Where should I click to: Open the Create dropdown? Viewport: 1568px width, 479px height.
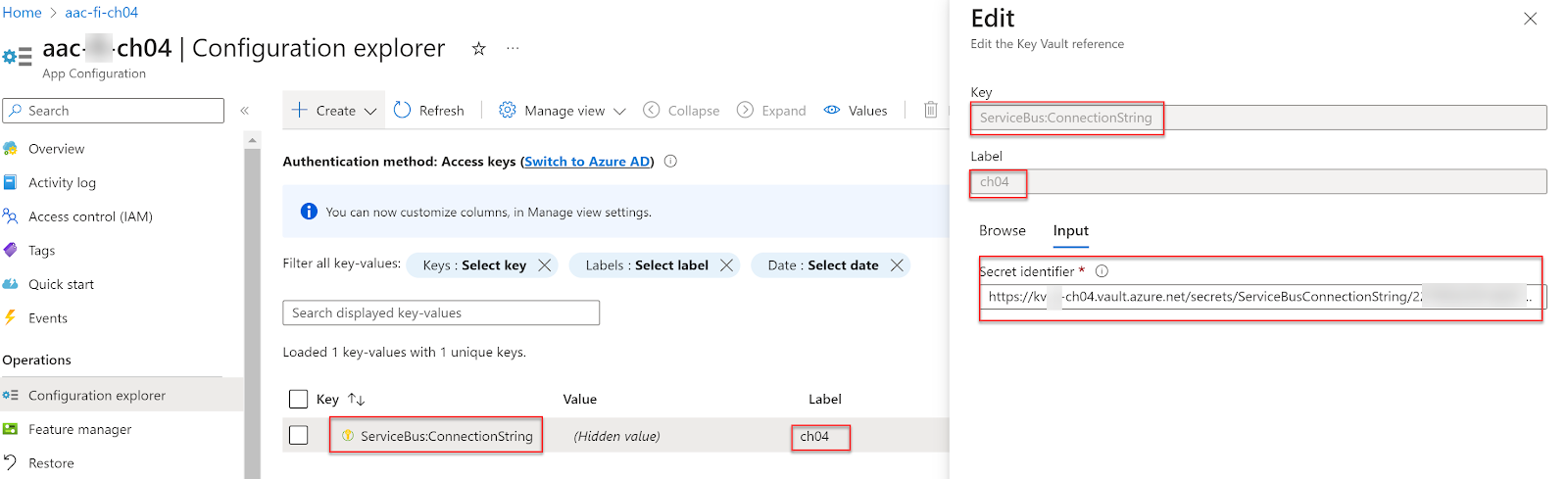[x=333, y=111]
